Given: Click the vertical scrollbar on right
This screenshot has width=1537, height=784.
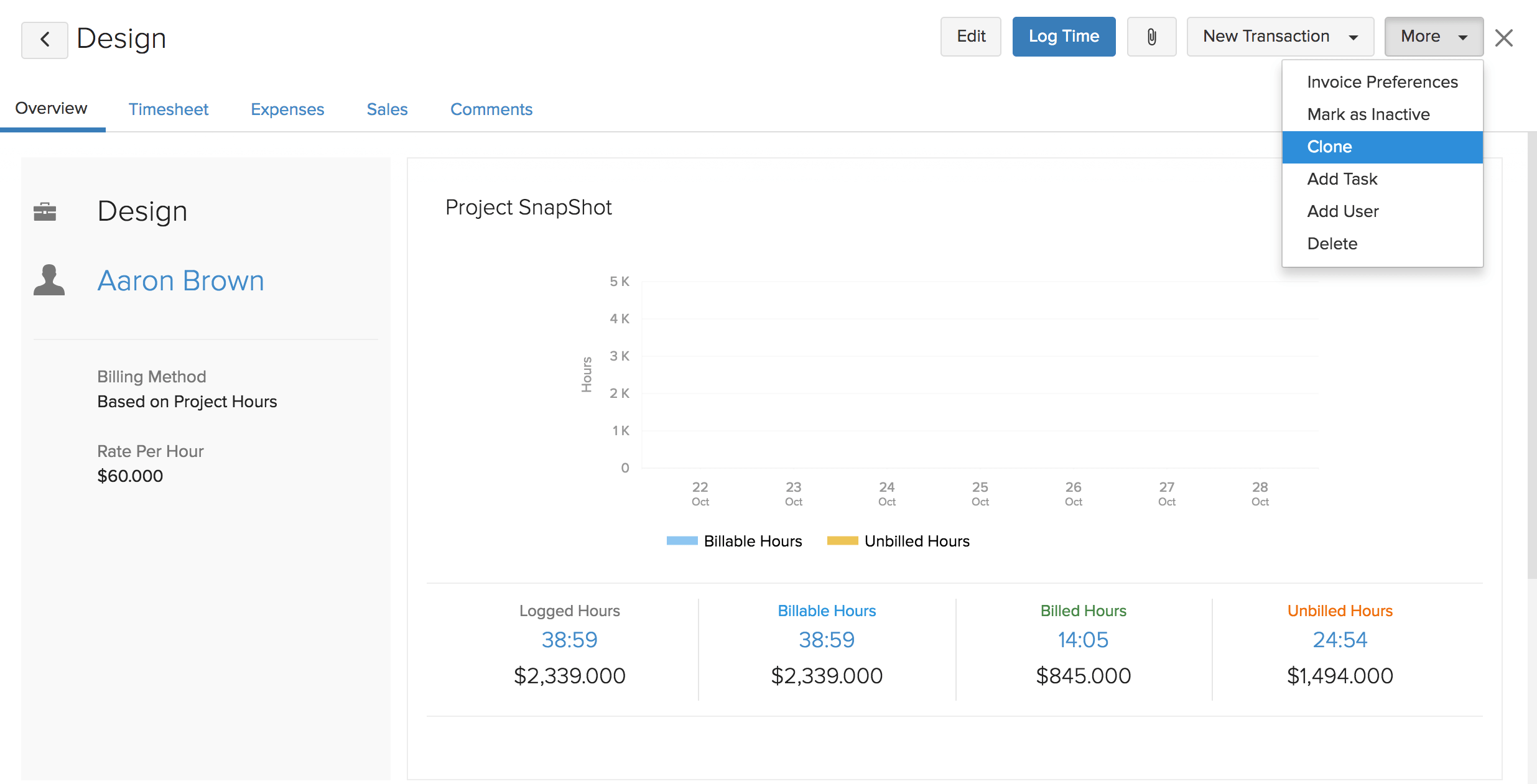Looking at the screenshot, I should (x=1531, y=354).
